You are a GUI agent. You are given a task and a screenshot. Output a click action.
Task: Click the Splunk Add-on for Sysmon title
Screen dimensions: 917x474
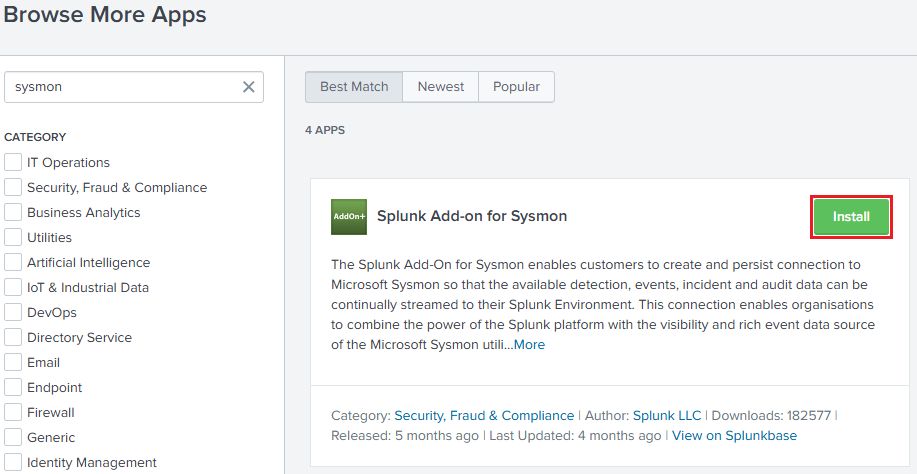(472, 216)
